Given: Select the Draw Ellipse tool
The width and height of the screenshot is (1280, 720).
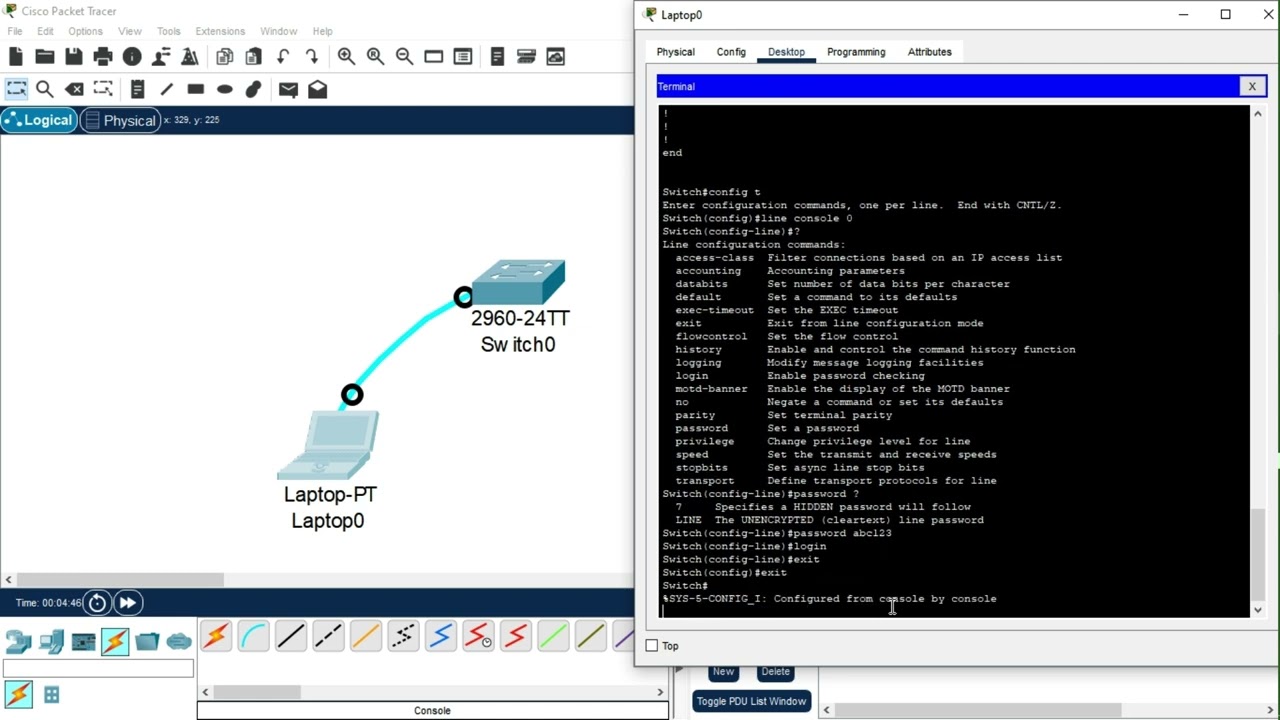Looking at the screenshot, I should coord(225,89).
